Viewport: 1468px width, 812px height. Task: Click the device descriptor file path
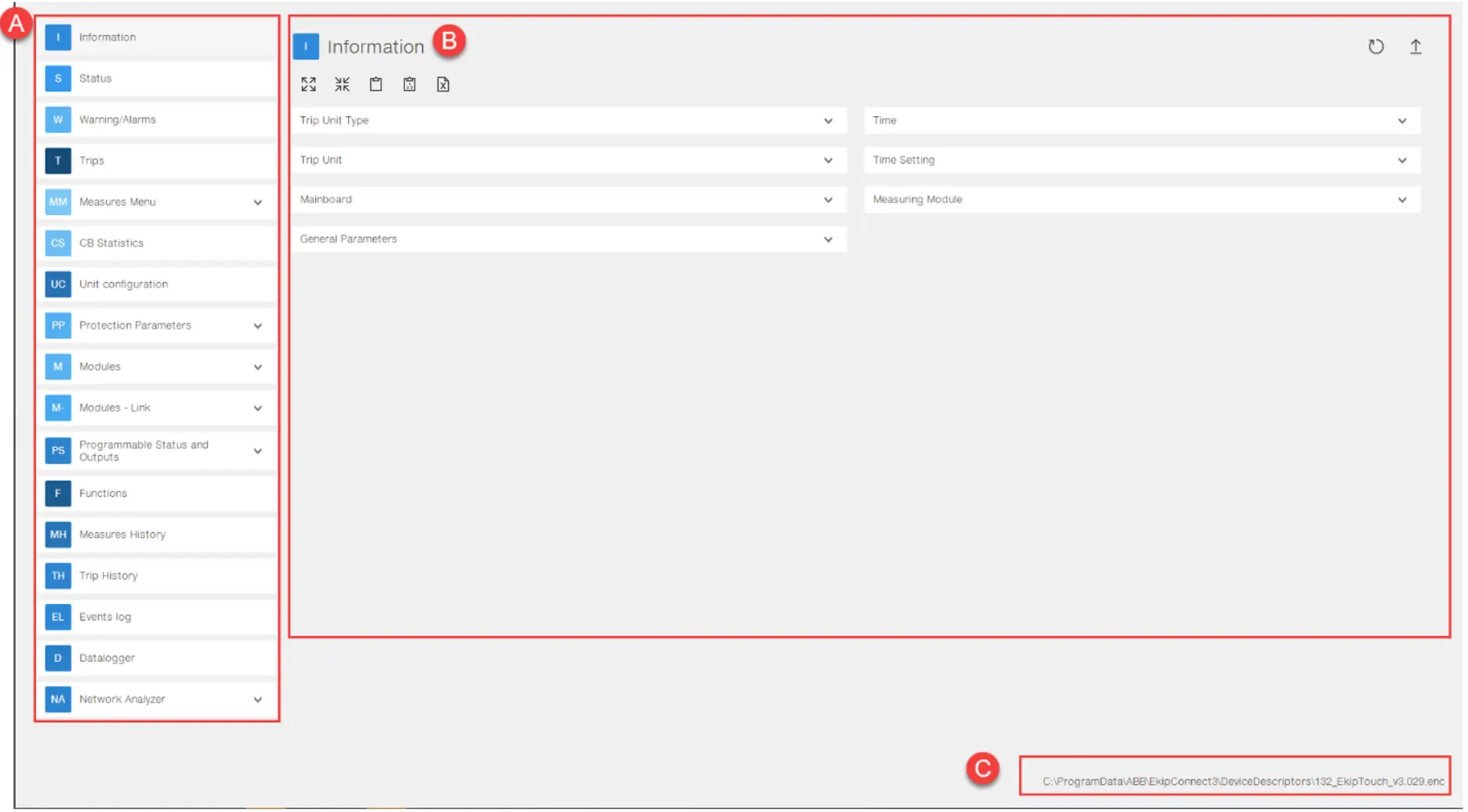[x=1242, y=781]
